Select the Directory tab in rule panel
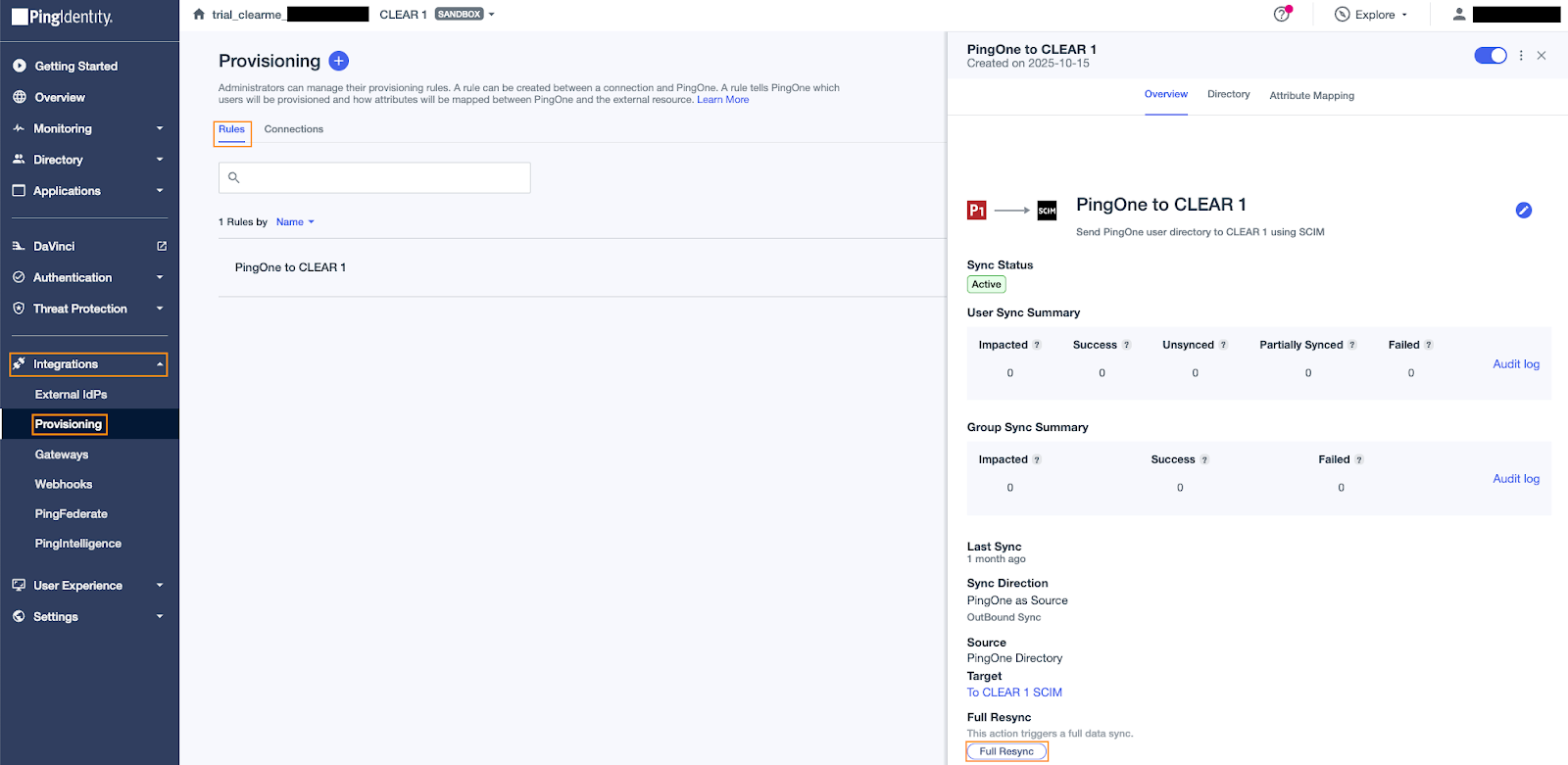 pos(1229,94)
